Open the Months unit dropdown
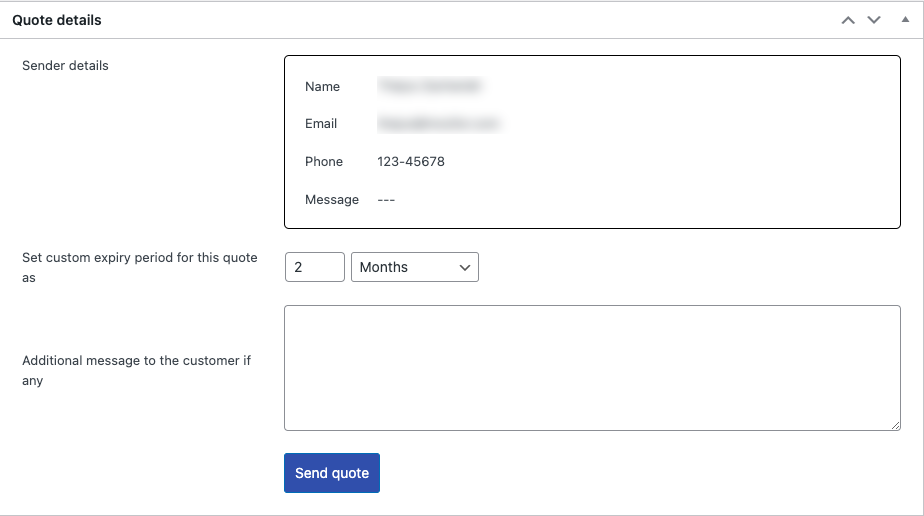 pos(415,267)
